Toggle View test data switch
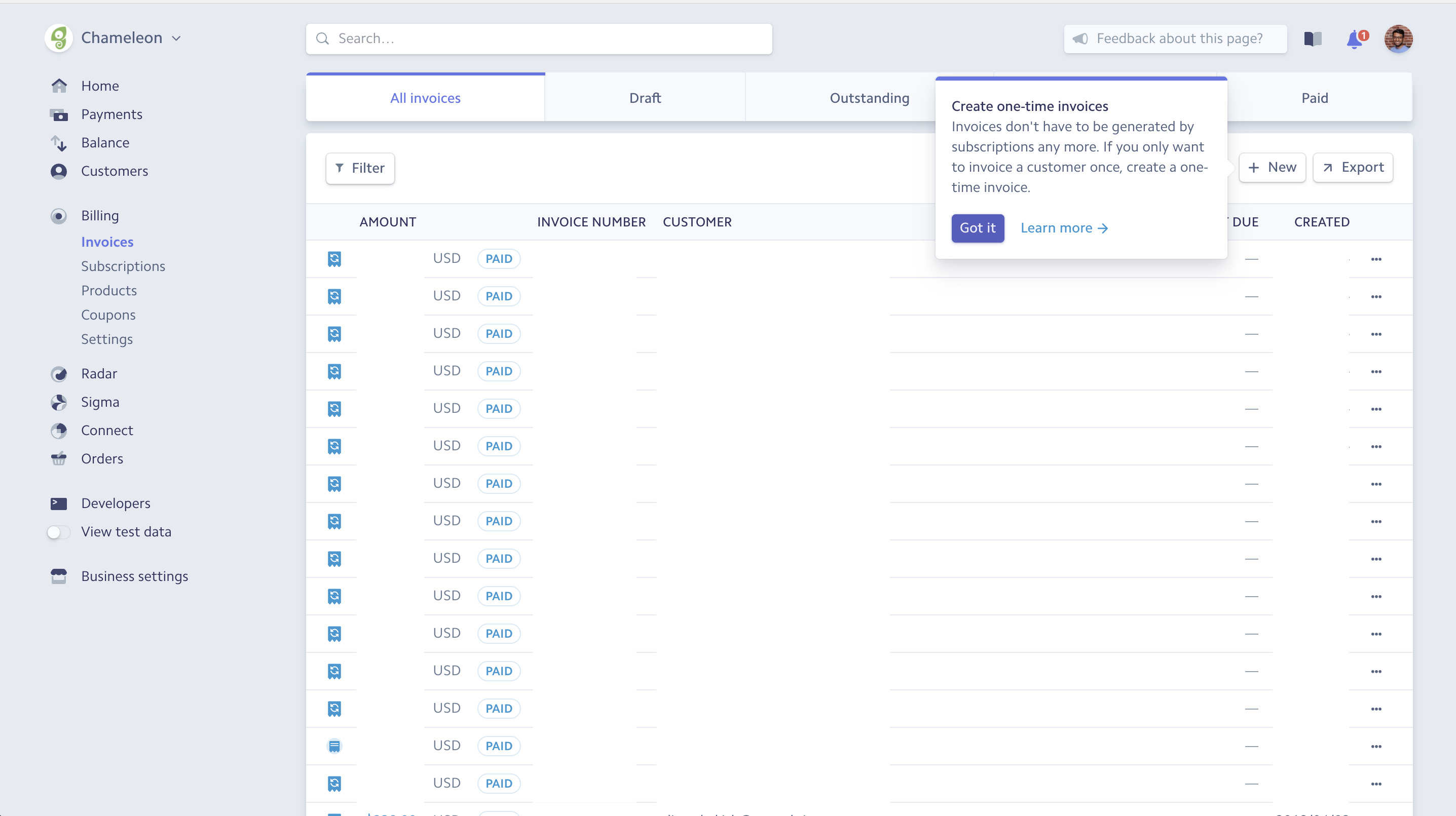Screen dimensions: 1456x816 pos(58,532)
